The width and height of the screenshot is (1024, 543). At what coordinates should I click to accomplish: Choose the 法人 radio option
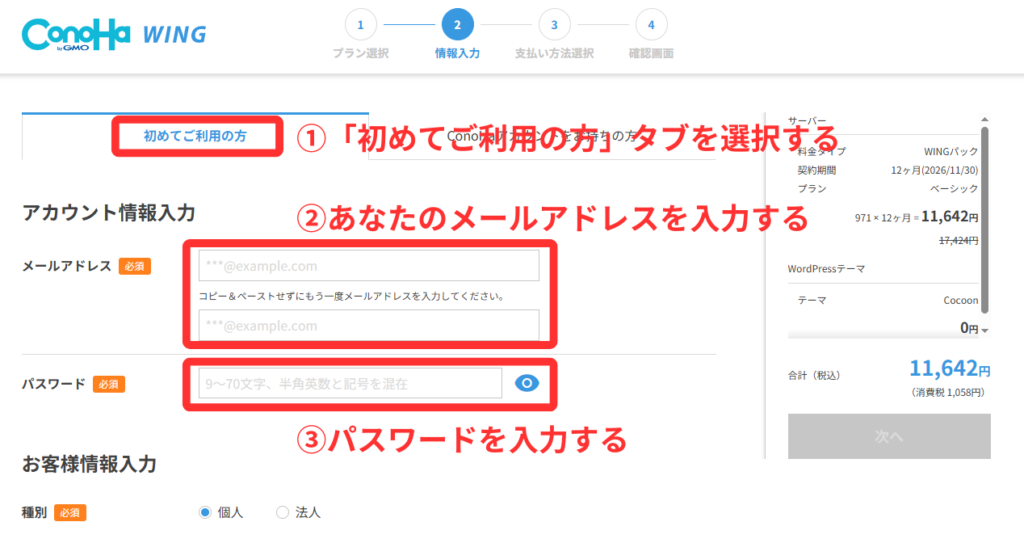coord(282,512)
